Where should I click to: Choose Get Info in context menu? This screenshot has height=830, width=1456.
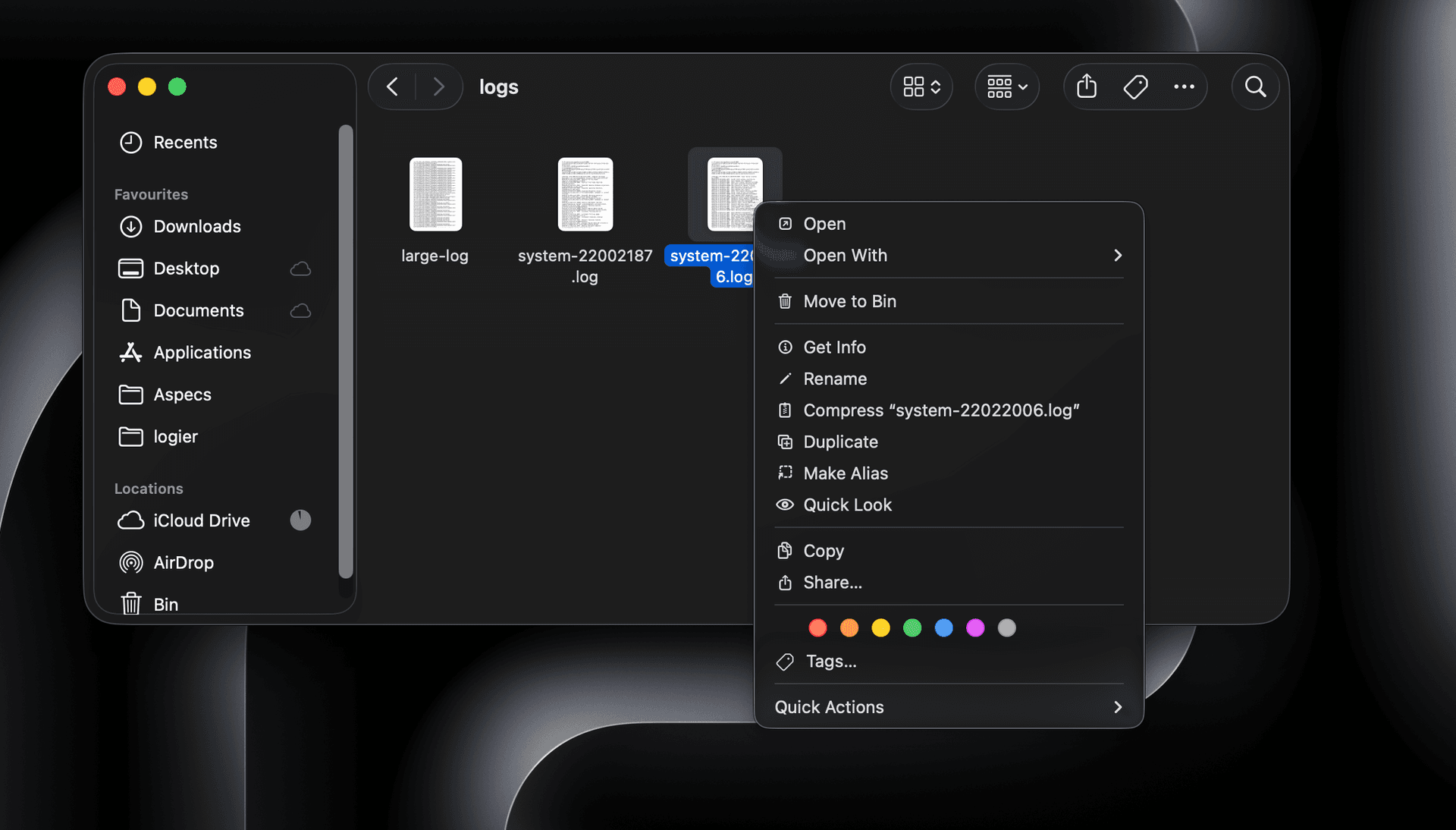[949, 347]
